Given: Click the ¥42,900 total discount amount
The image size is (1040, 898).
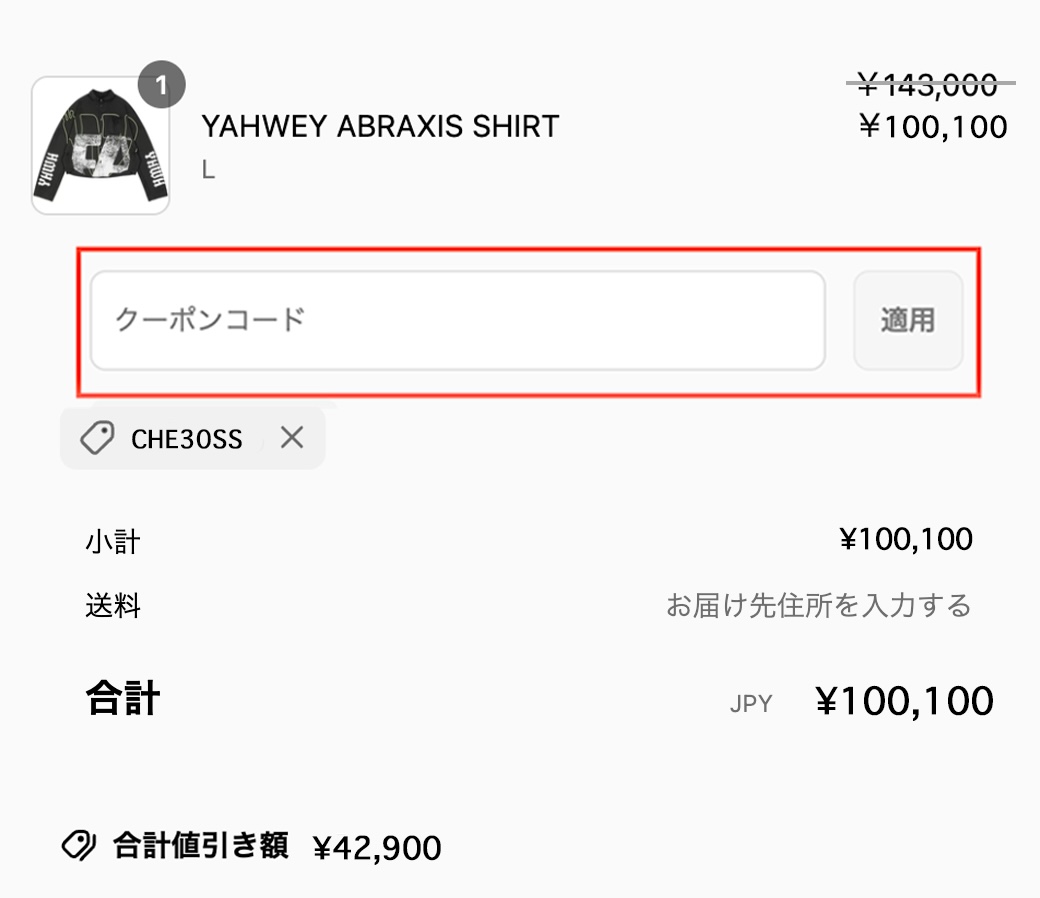Looking at the screenshot, I should (377, 848).
